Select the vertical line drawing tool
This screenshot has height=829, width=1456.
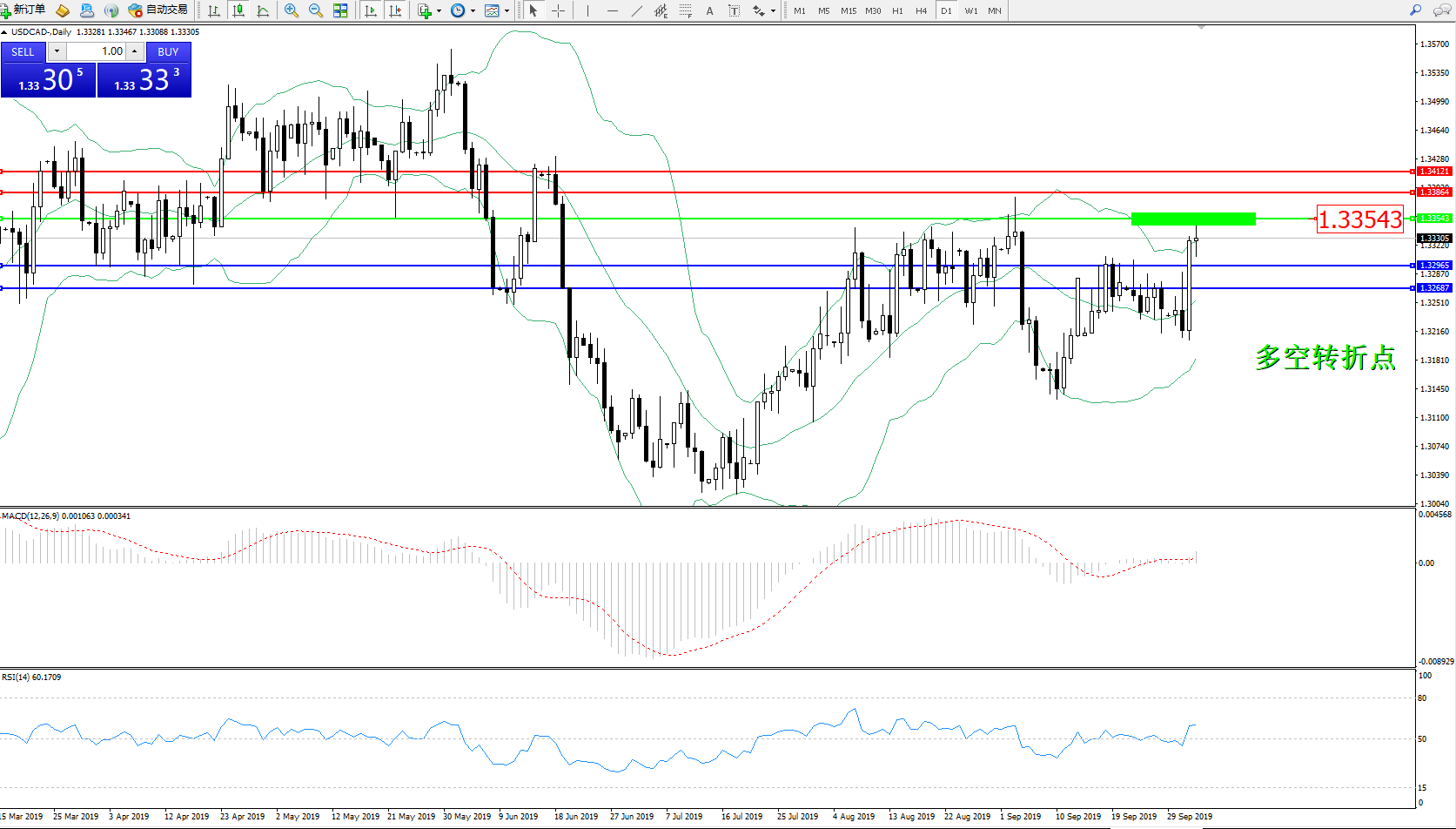587,10
